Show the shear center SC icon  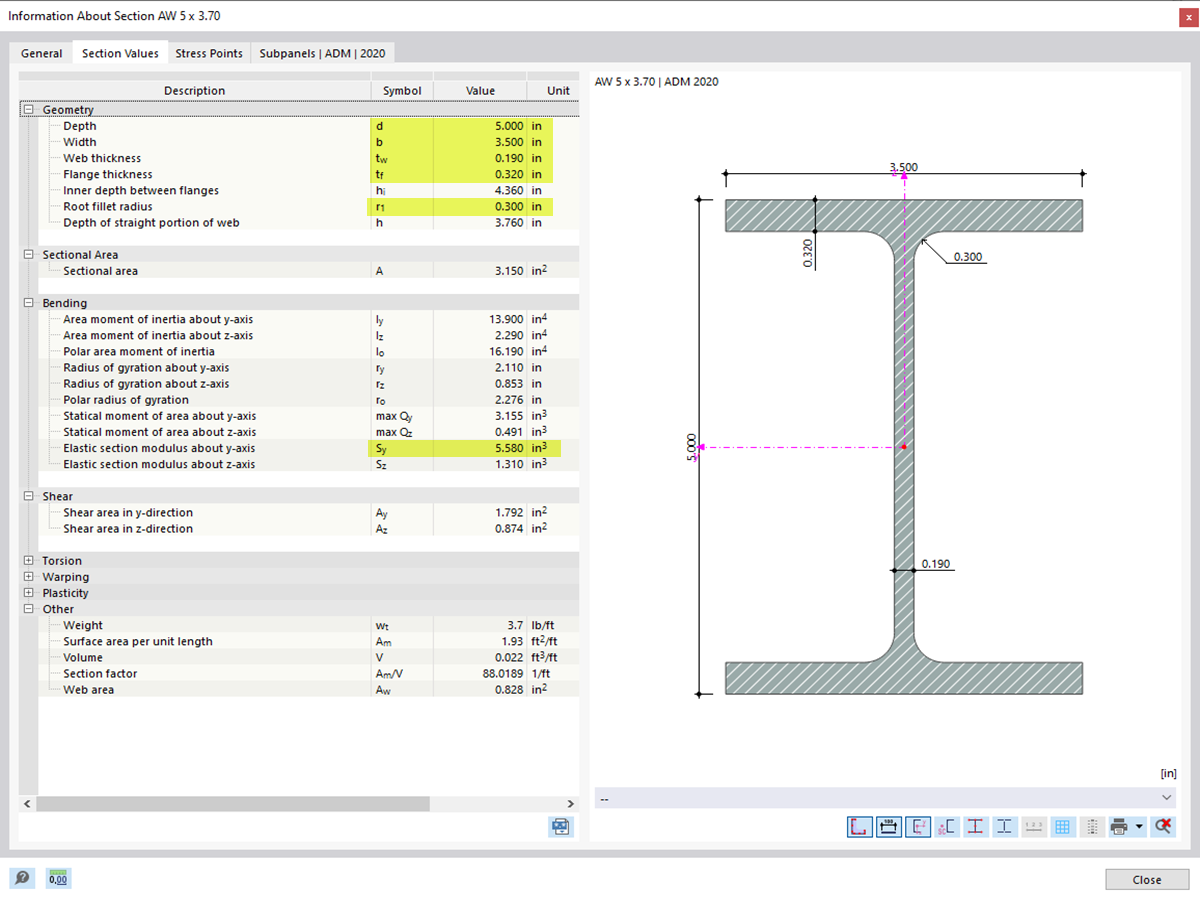pyautogui.click(x=945, y=827)
